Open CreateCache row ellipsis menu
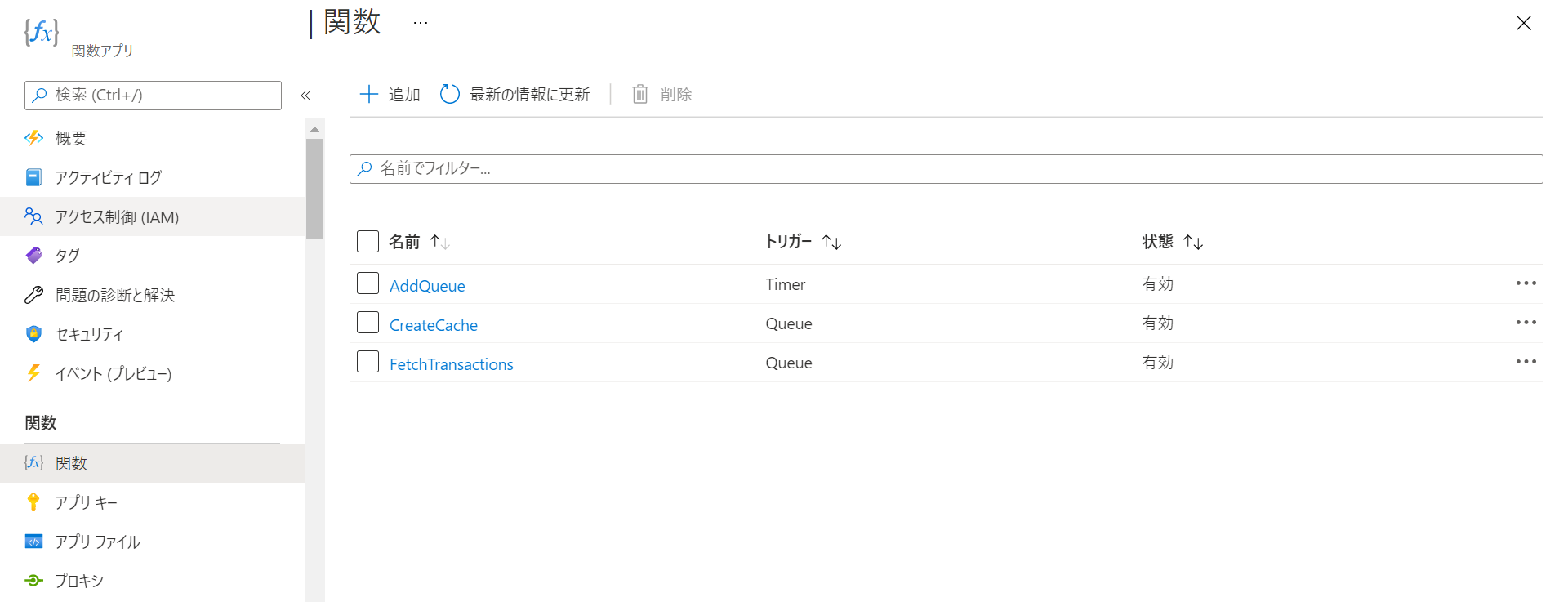 click(1526, 323)
